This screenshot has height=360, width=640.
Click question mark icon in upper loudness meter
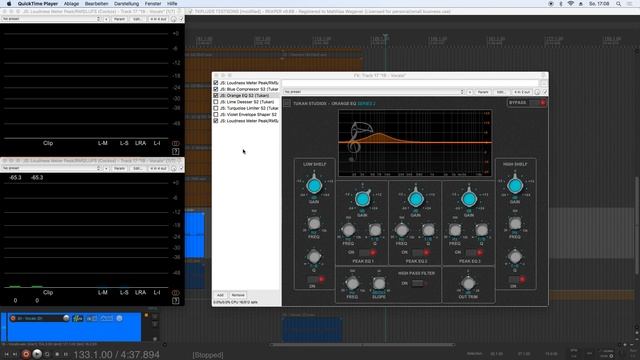click(x=176, y=151)
